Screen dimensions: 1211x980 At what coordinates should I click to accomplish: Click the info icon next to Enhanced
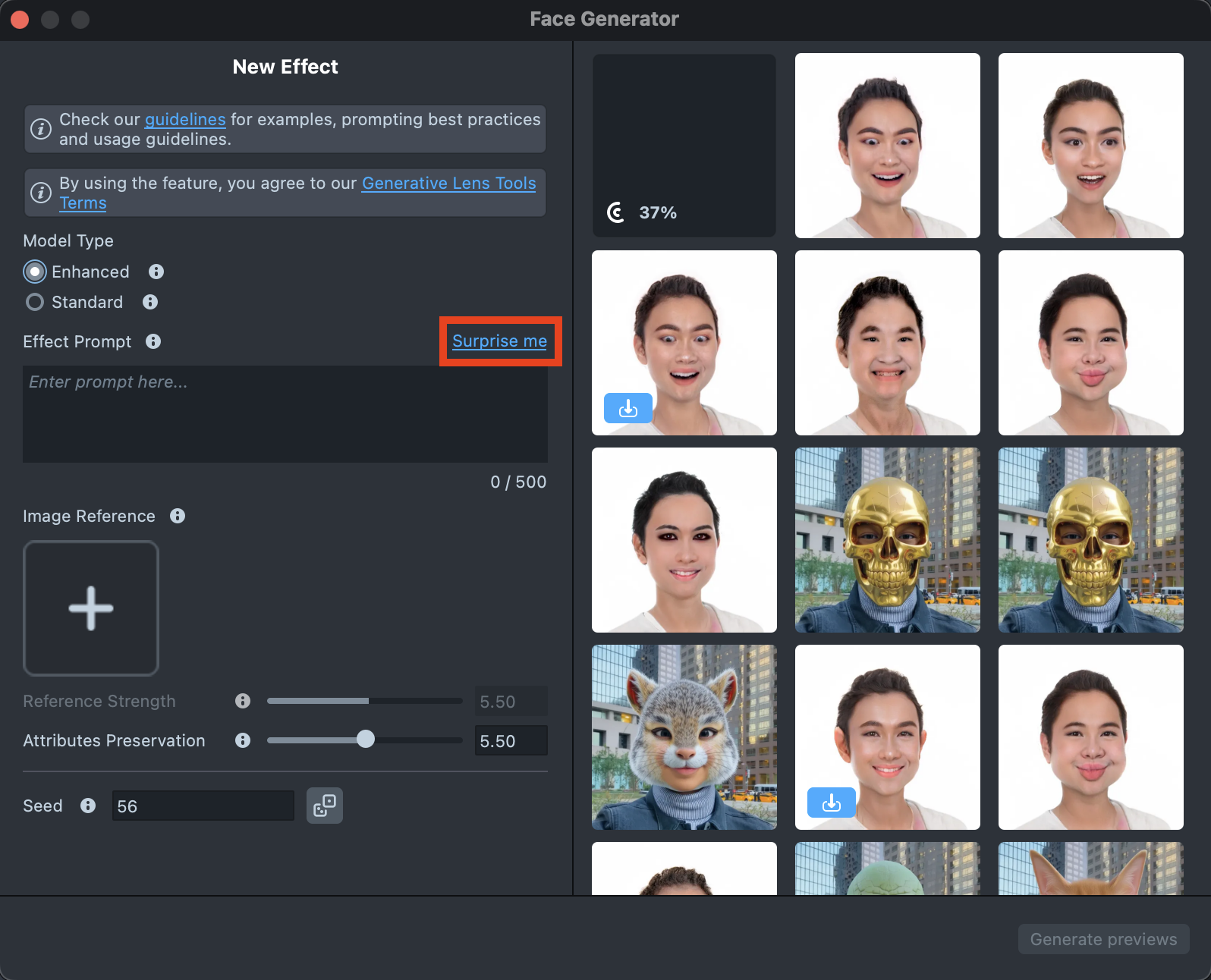tap(156, 272)
